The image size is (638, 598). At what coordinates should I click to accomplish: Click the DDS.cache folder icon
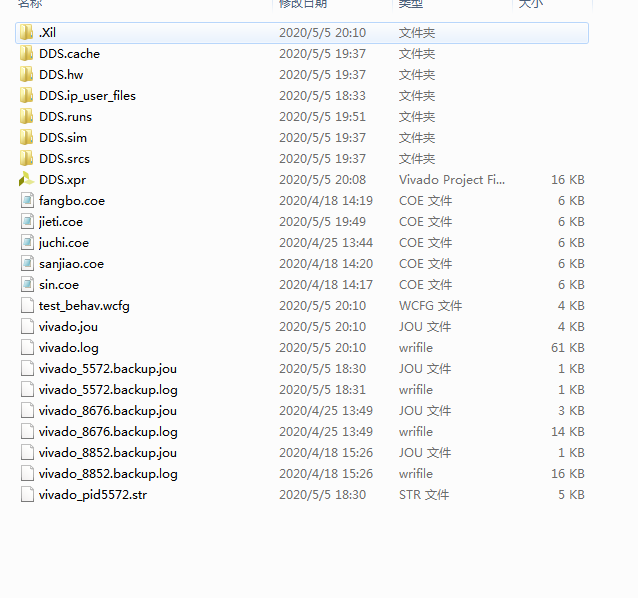26,54
